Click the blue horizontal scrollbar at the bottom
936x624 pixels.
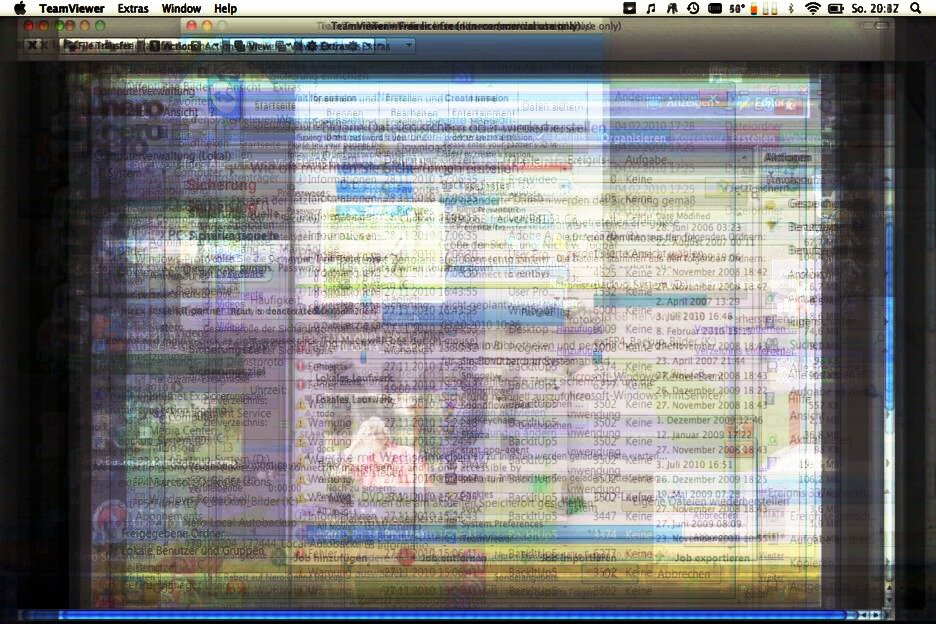point(452,614)
